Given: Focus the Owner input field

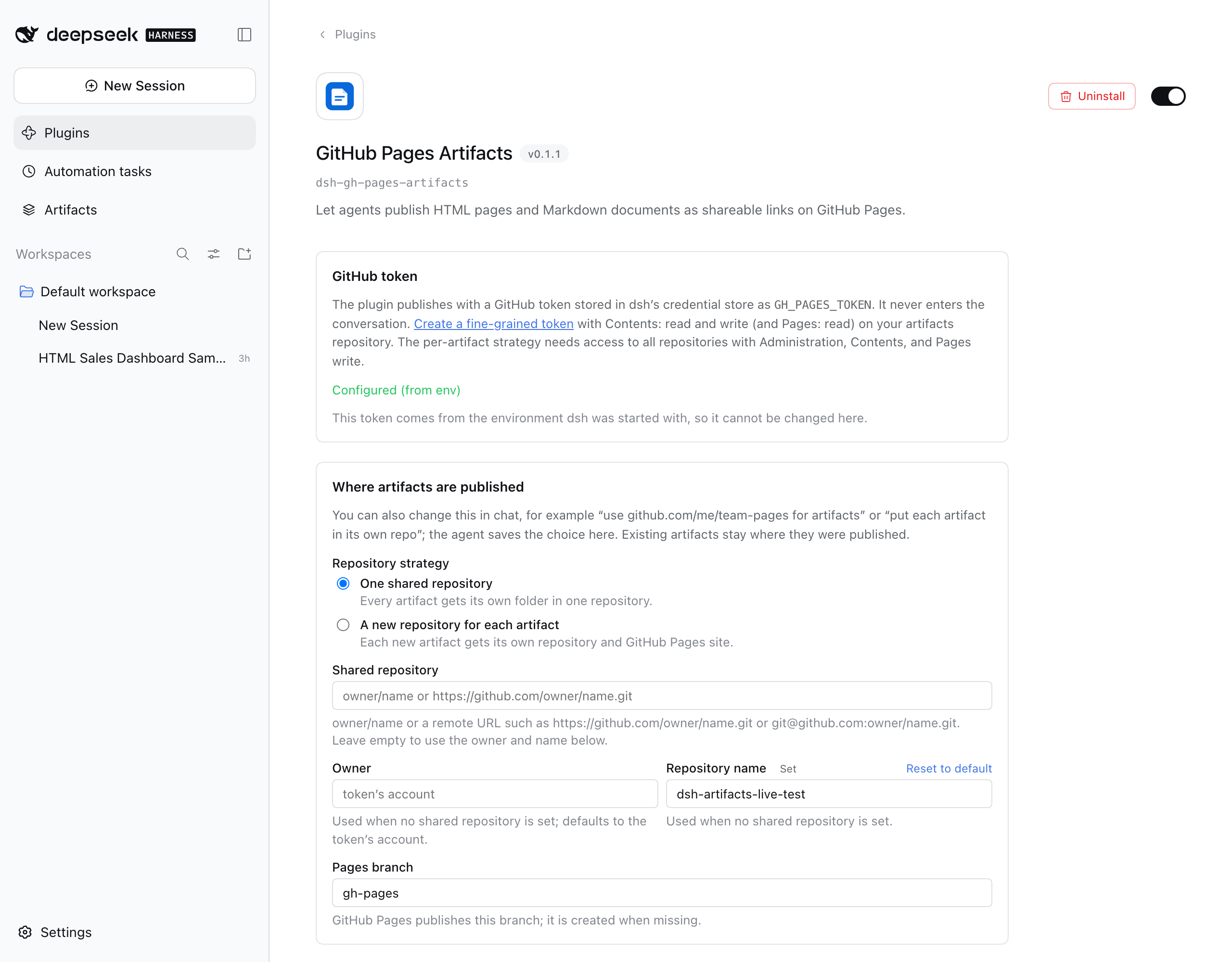Looking at the screenshot, I should [x=495, y=794].
